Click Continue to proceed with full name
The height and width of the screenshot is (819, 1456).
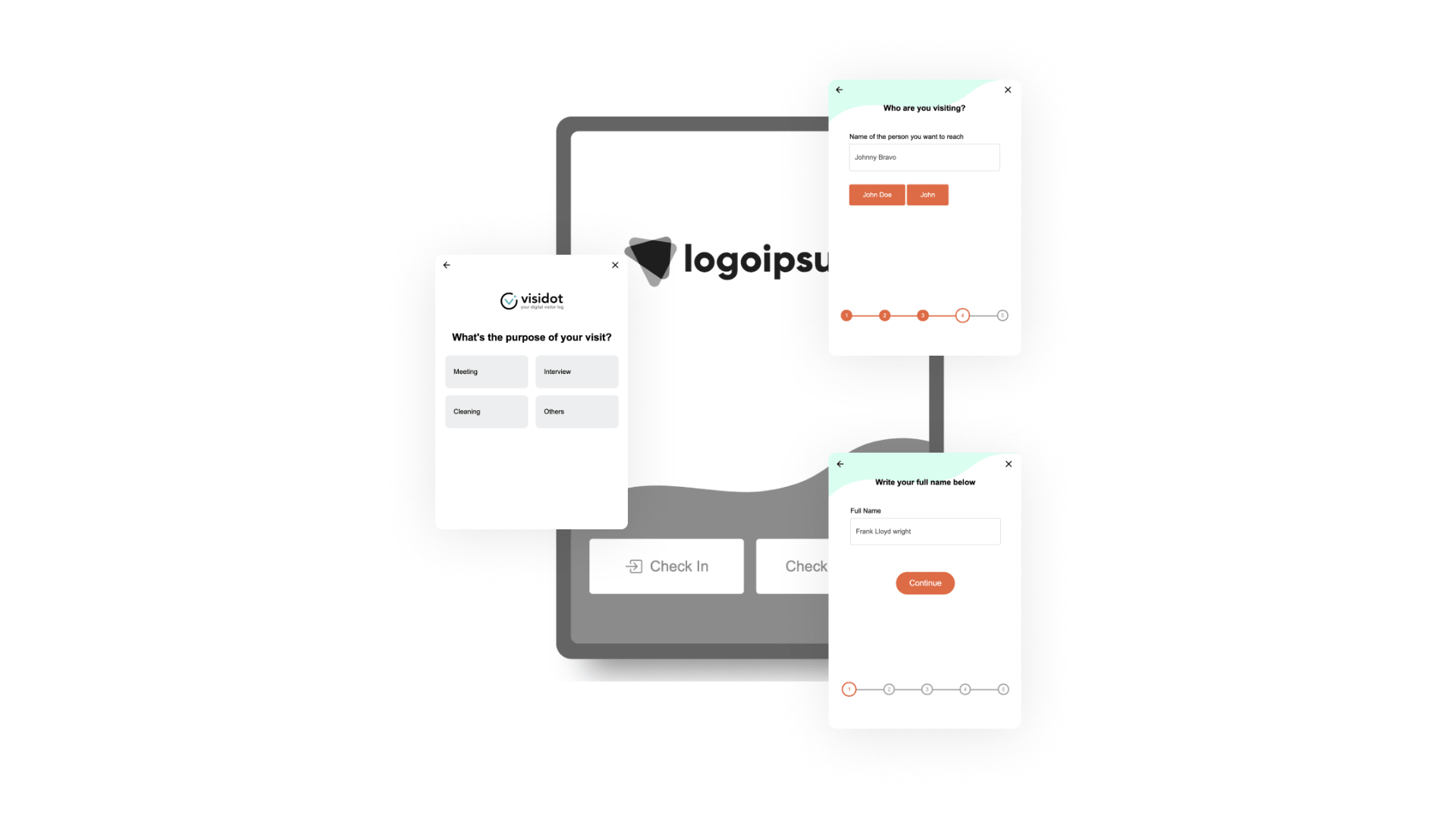tap(925, 582)
